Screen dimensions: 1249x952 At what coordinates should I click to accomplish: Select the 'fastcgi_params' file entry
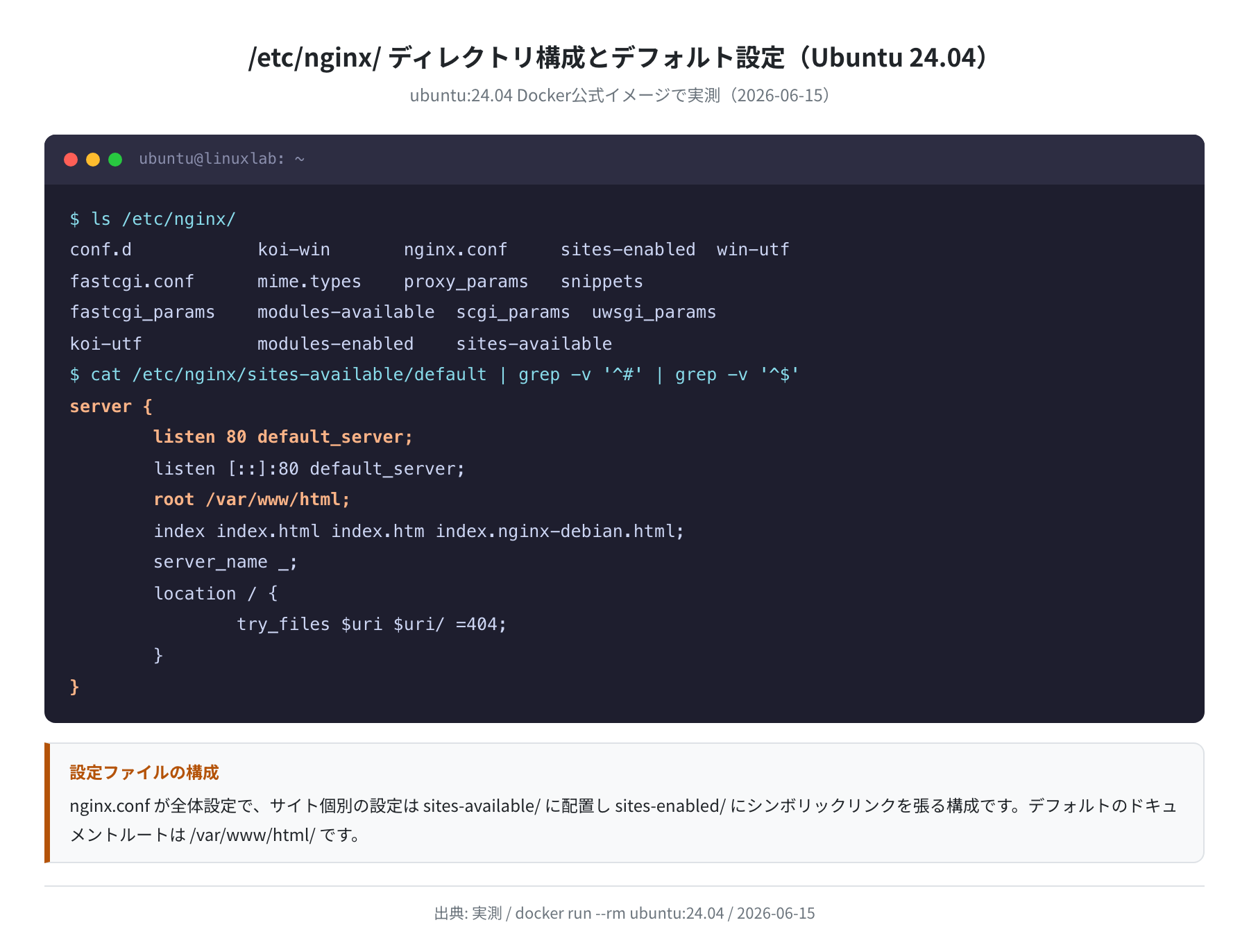pos(142,312)
